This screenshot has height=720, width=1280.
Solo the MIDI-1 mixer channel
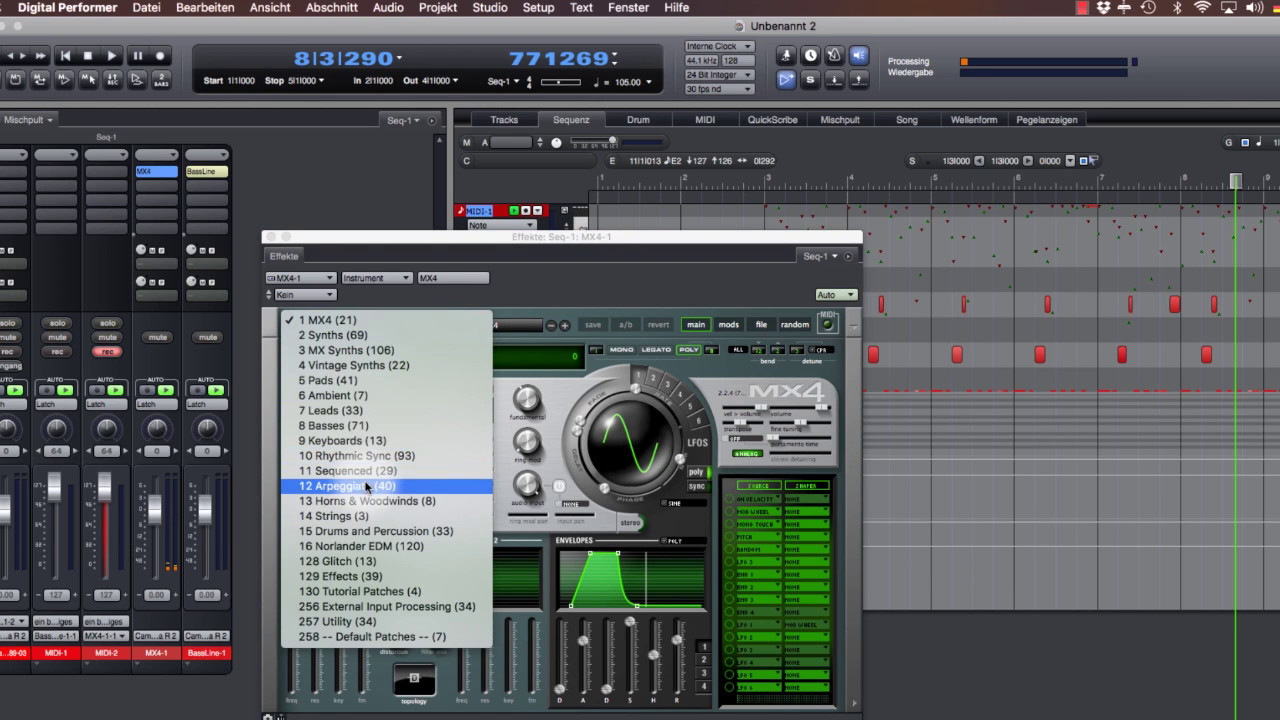[x=57, y=323]
